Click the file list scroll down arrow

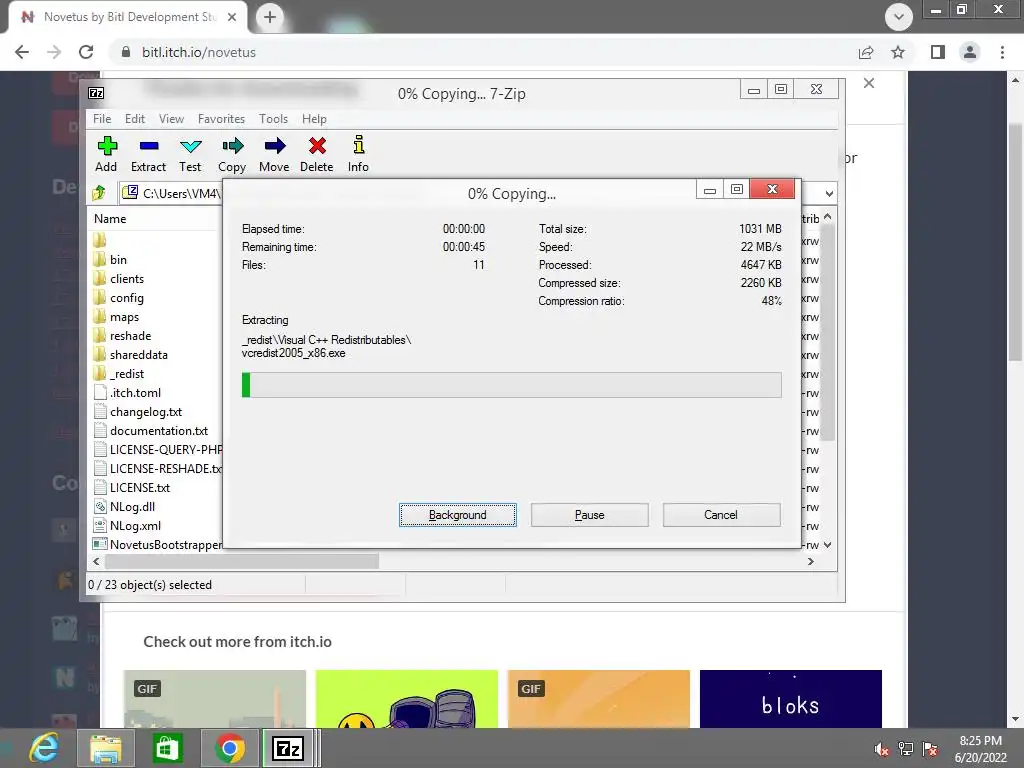pyautogui.click(x=827, y=545)
